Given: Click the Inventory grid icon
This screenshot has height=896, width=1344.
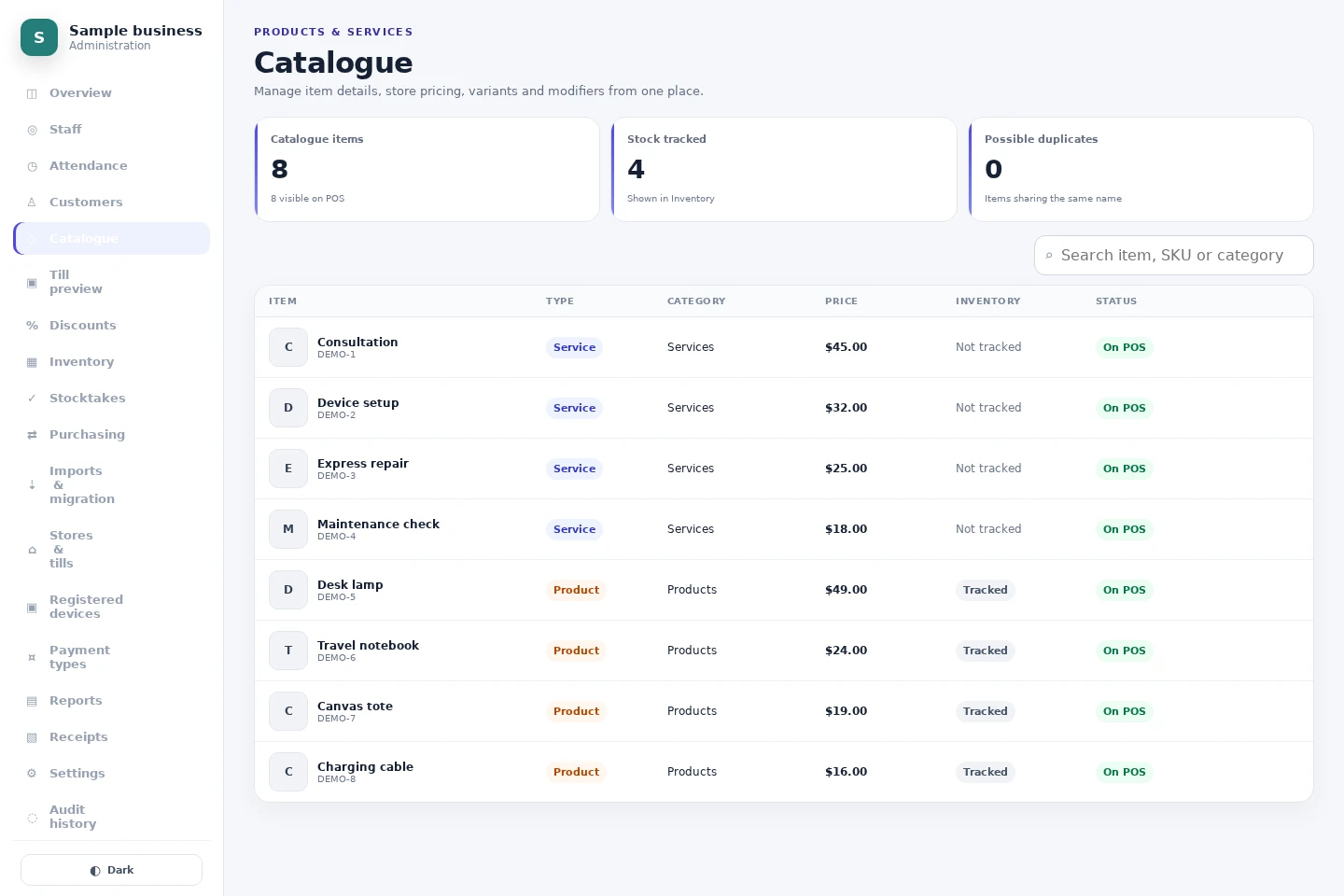Looking at the screenshot, I should (x=32, y=362).
